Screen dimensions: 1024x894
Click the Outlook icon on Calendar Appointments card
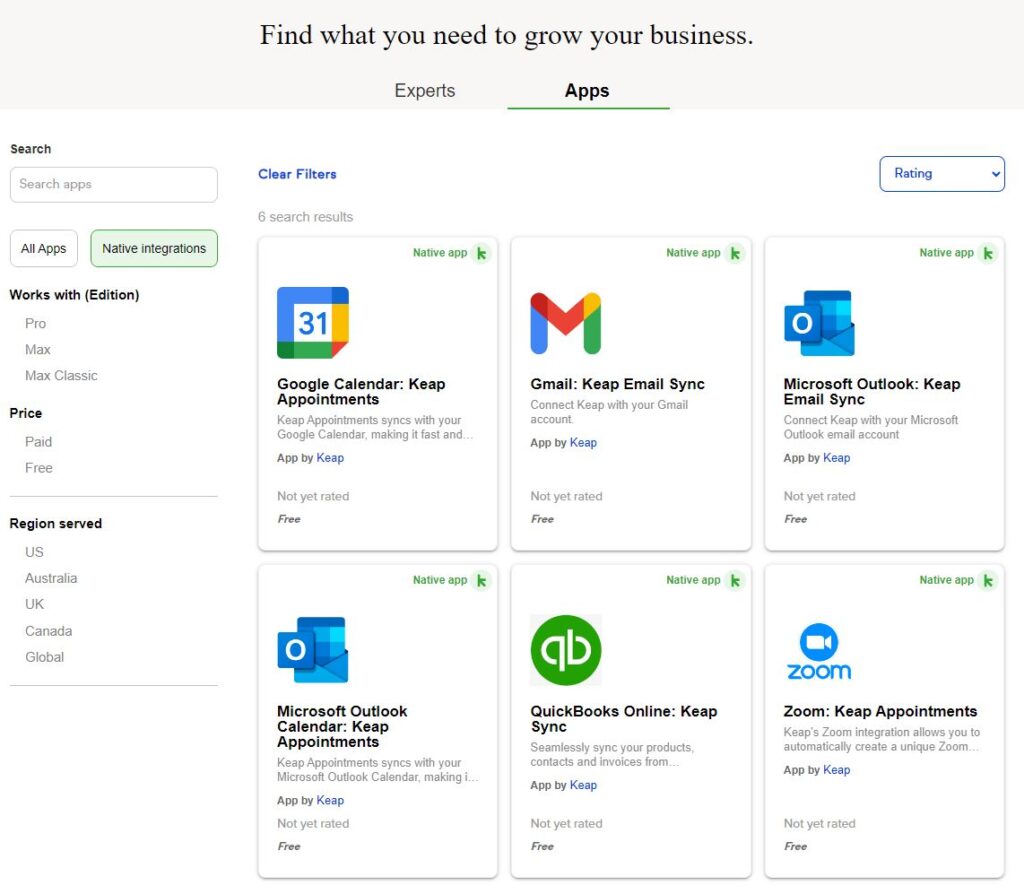313,650
